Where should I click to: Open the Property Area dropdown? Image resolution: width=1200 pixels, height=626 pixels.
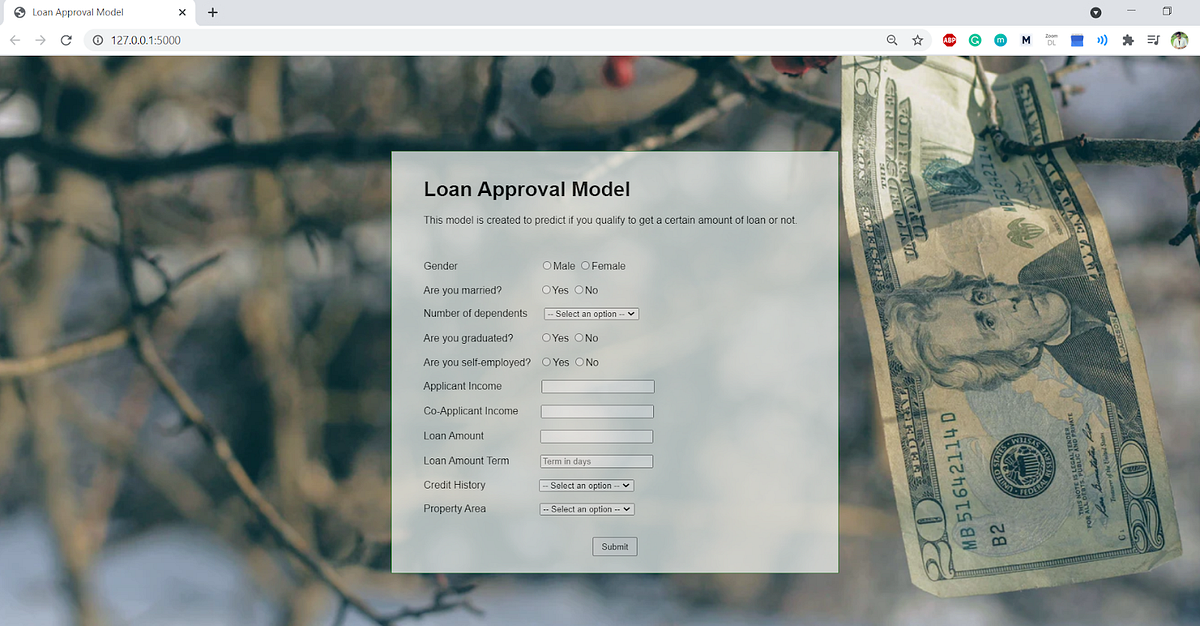point(586,509)
